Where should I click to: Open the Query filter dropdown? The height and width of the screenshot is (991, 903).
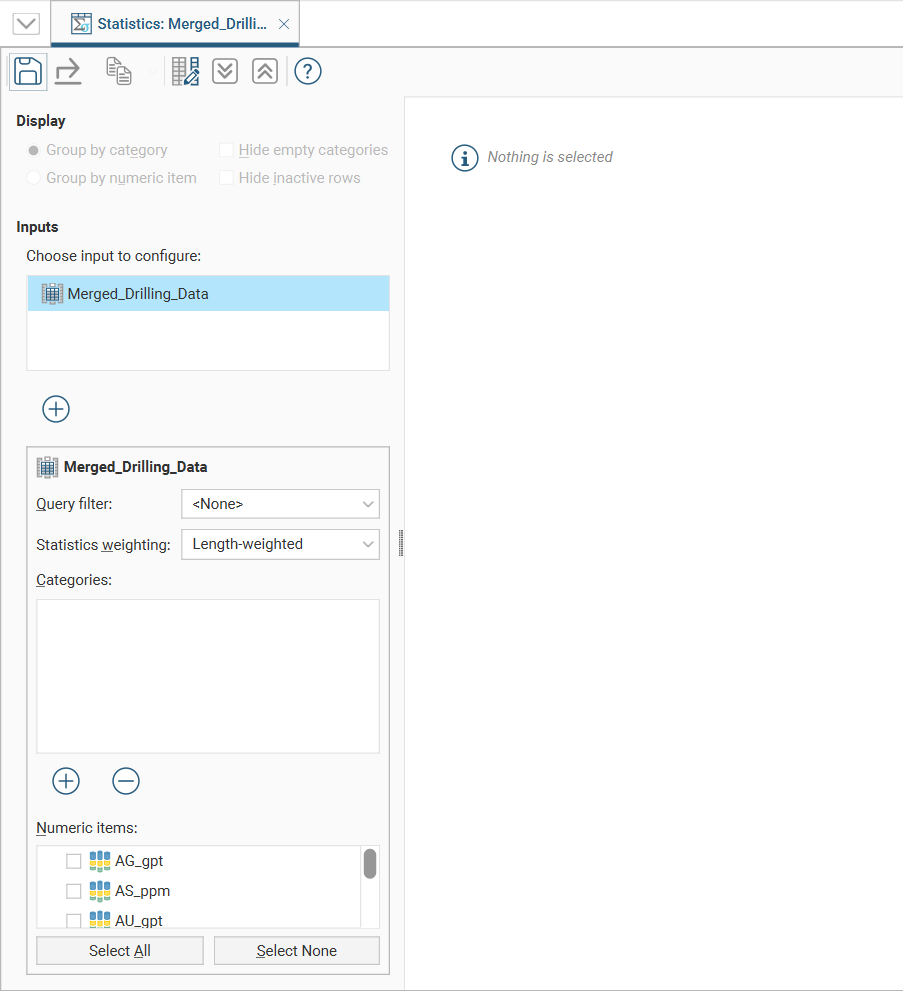[280, 504]
